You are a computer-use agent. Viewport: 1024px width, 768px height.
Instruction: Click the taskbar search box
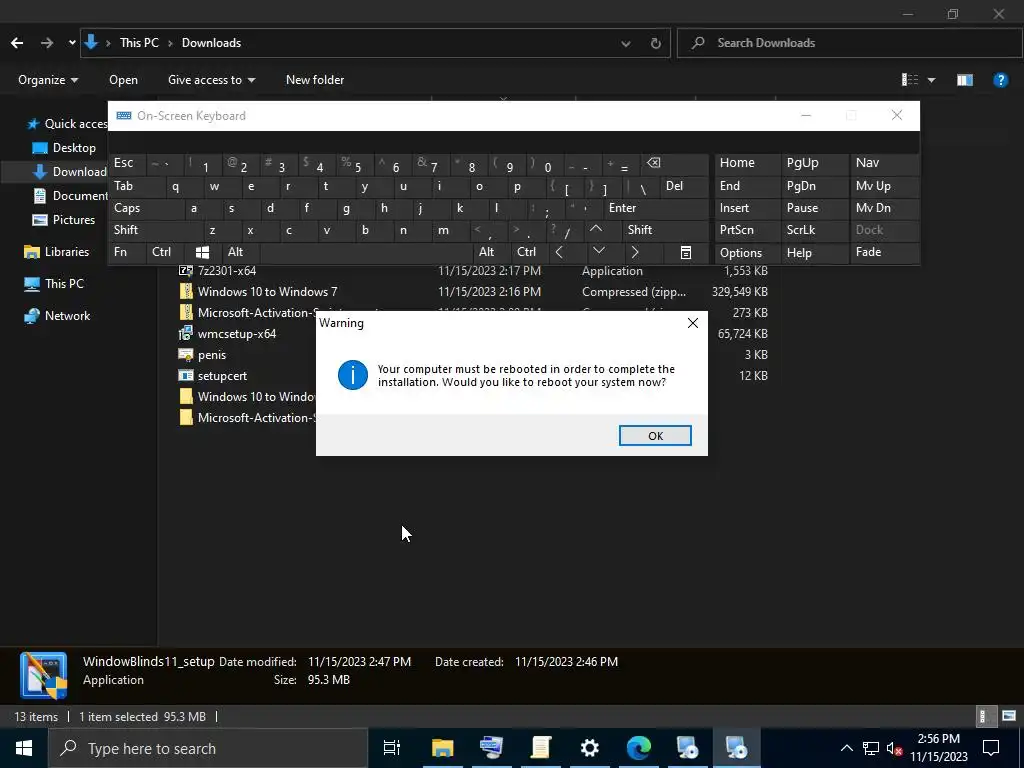[208, 748]
